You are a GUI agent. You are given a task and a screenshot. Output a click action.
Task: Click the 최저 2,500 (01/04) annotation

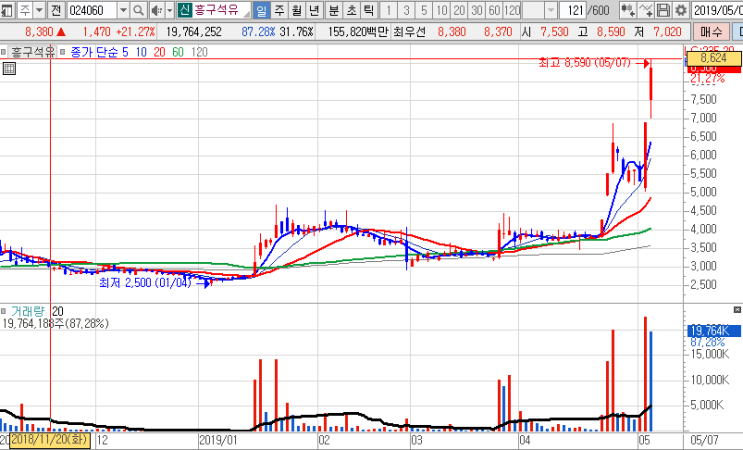click(x=145, y=283)
